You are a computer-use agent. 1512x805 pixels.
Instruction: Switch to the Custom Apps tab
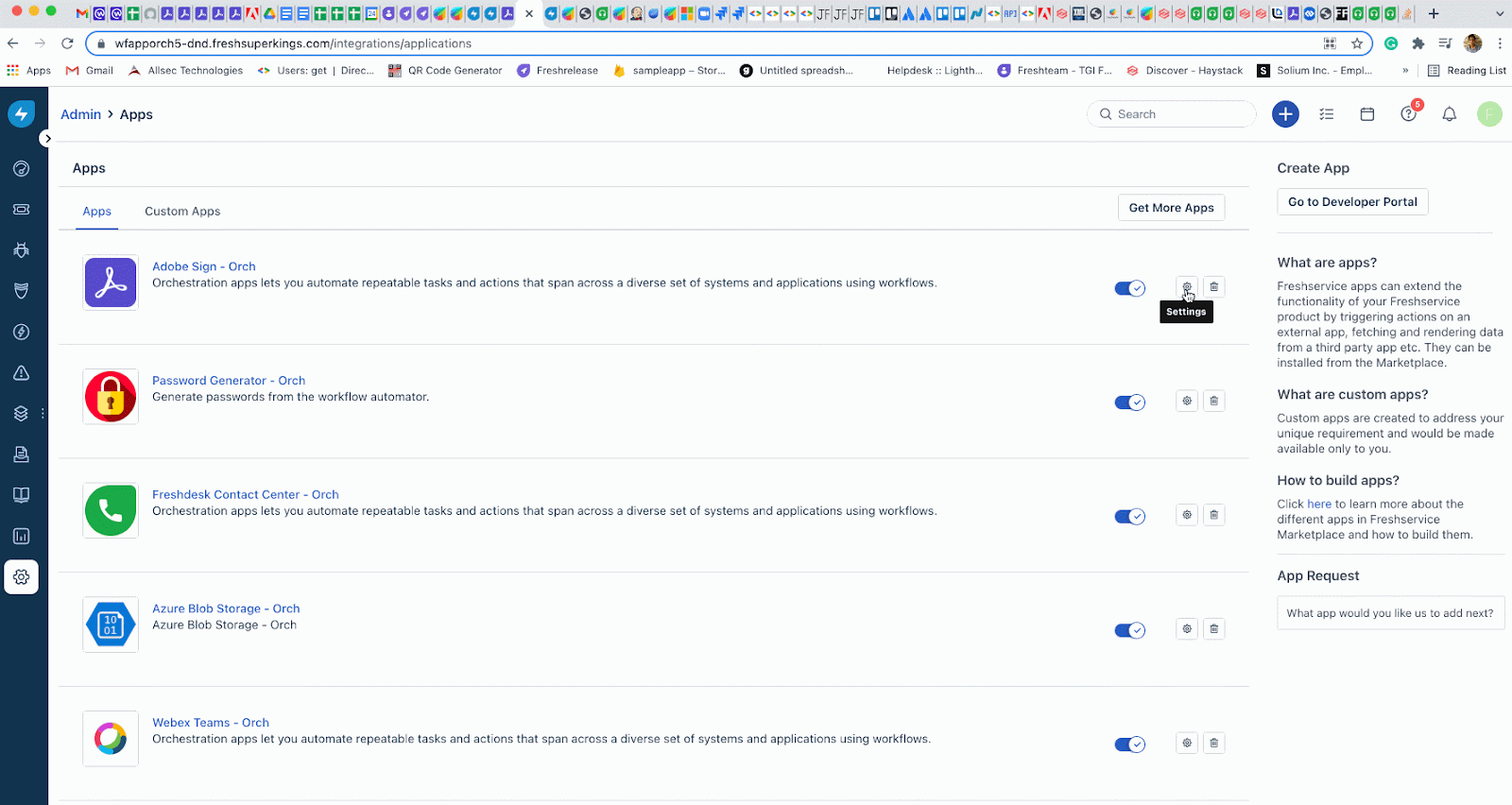click(x=182, y=212)
